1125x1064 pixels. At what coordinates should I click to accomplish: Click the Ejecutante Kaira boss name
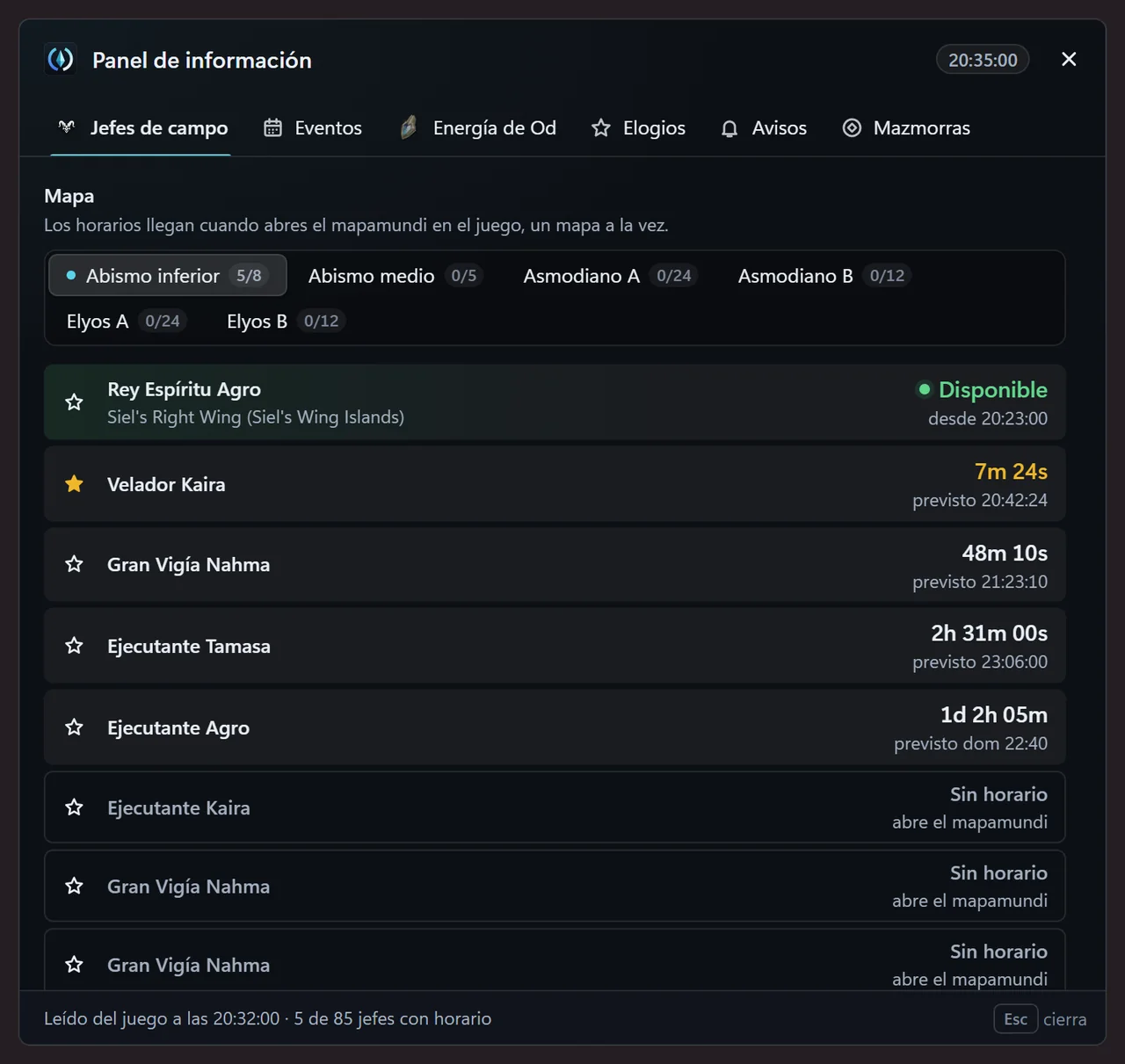coord(178,807)
